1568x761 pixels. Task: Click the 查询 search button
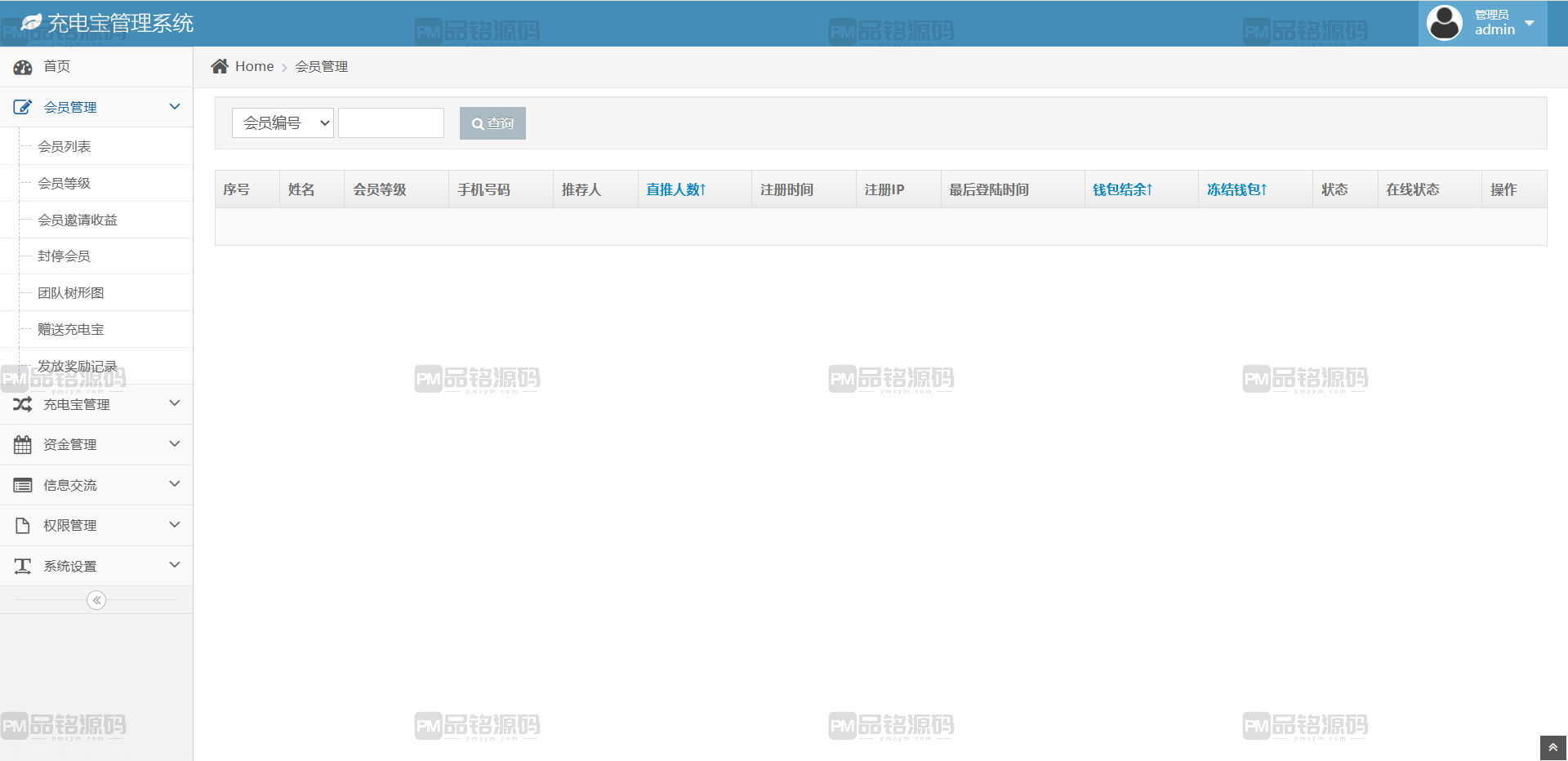(x=492, y=123)
